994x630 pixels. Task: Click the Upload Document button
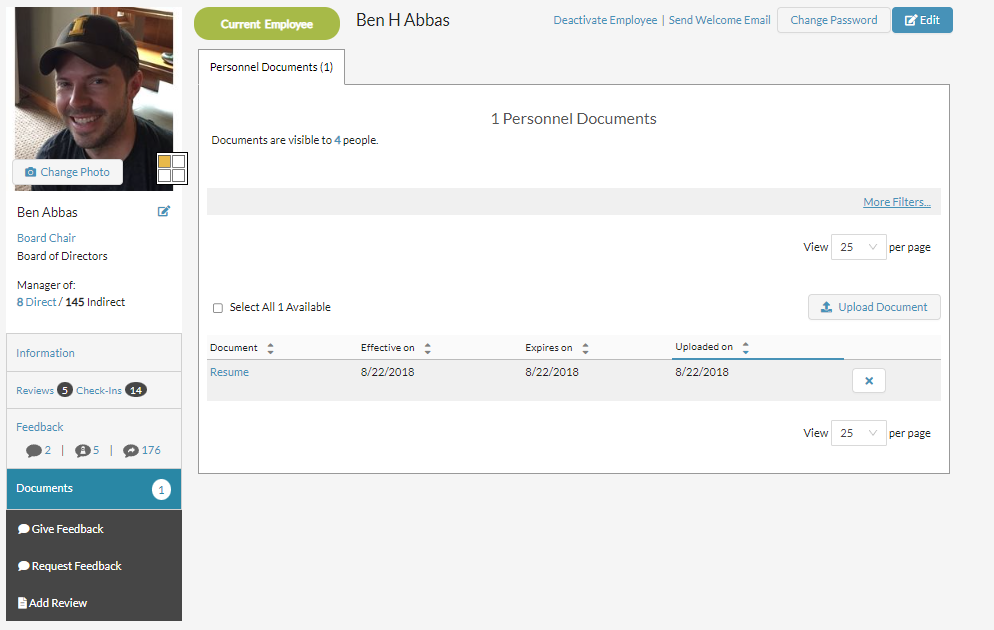click(874, 307)
